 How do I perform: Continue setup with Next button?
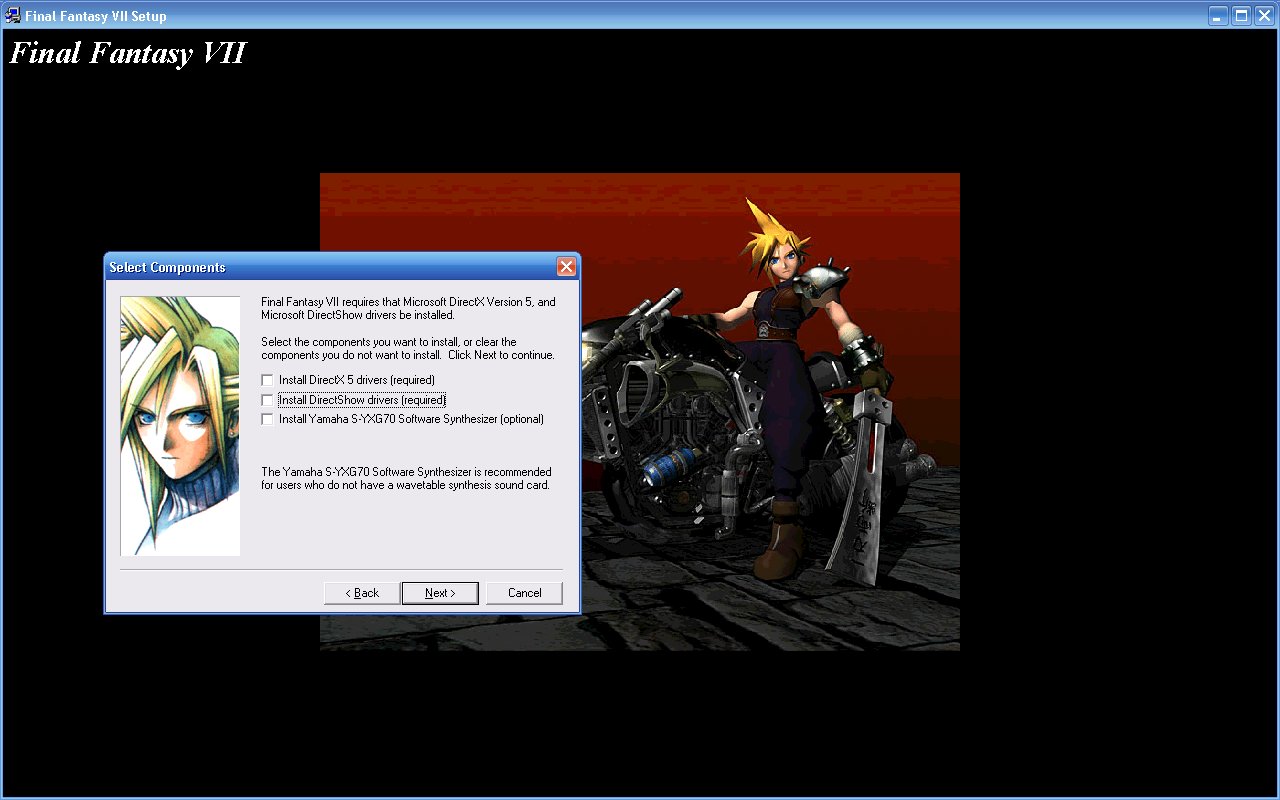point(440,593)
